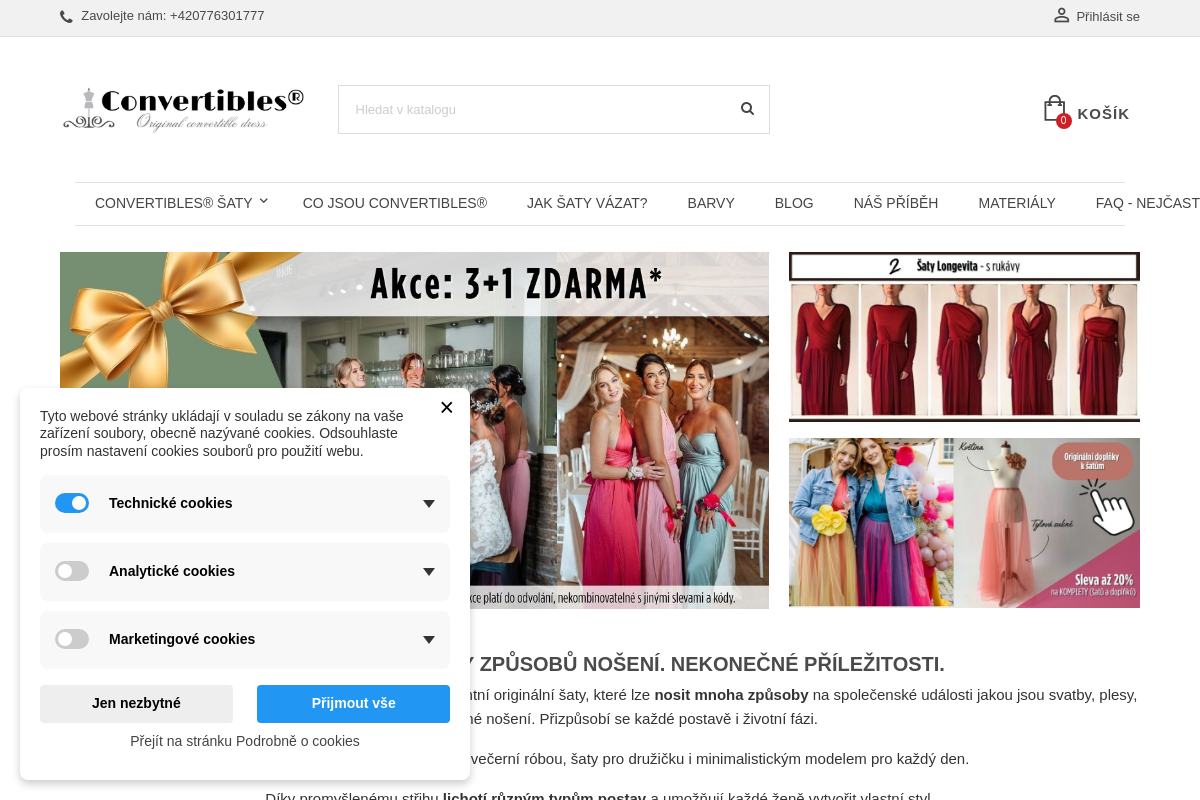Go to the Barvy menu item

click(x=711, y=203)
